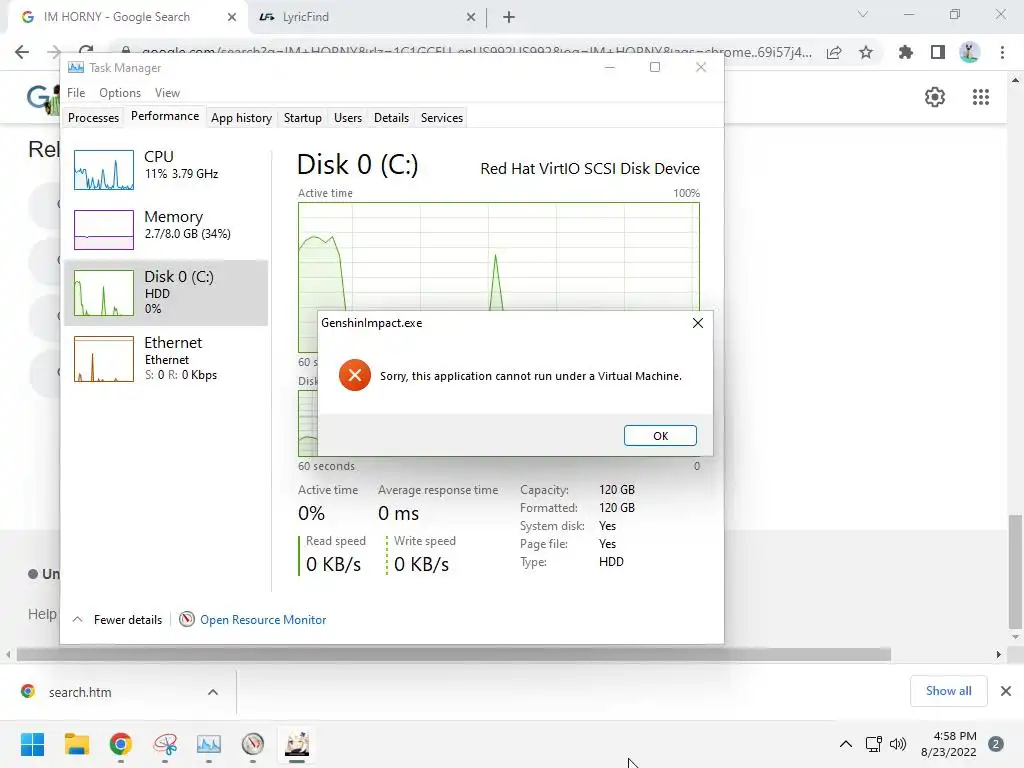Image resolution: width=1024 pixels, height=768 pixels.
Task: Open File Explorer from the taskbar
Action: pyautogui.click(x=76, y=744)
